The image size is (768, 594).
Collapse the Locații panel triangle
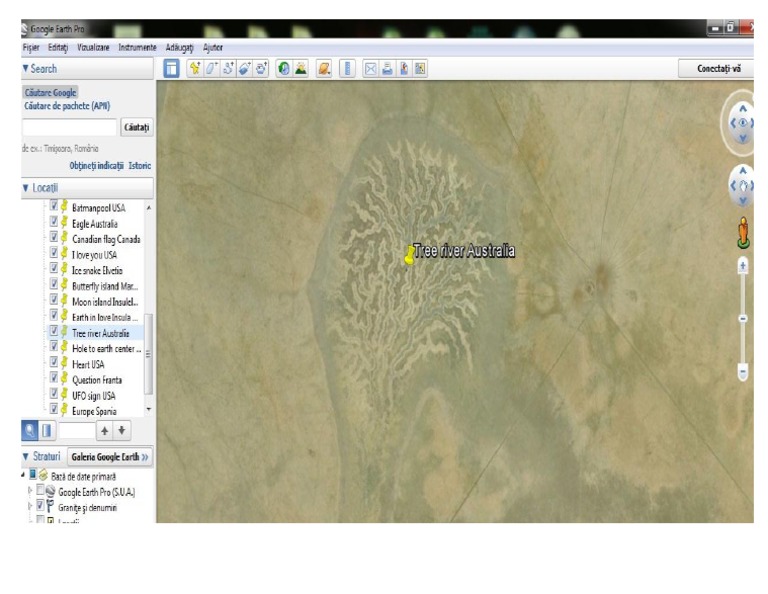(x=25, y=188)
